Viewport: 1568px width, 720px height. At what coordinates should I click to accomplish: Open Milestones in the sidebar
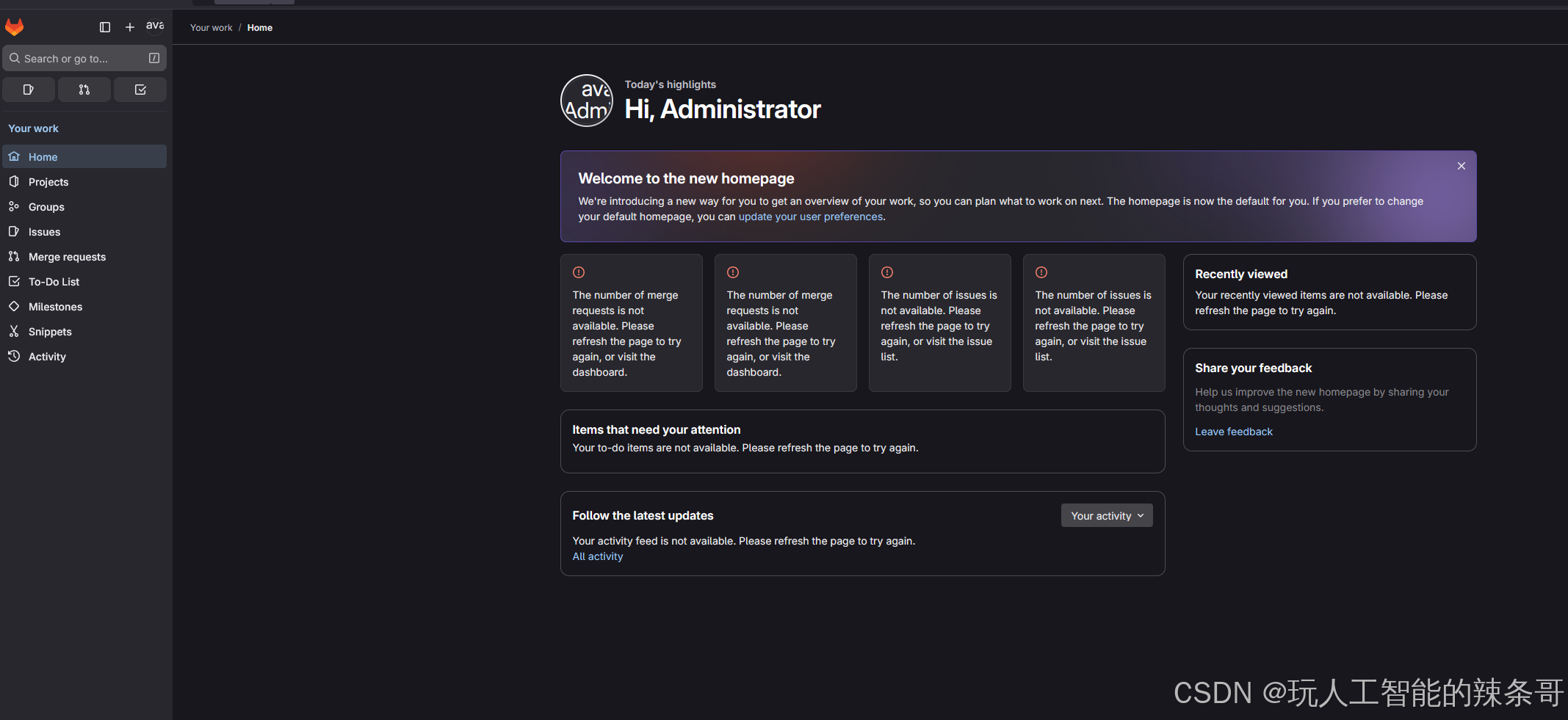click(84, 306)
